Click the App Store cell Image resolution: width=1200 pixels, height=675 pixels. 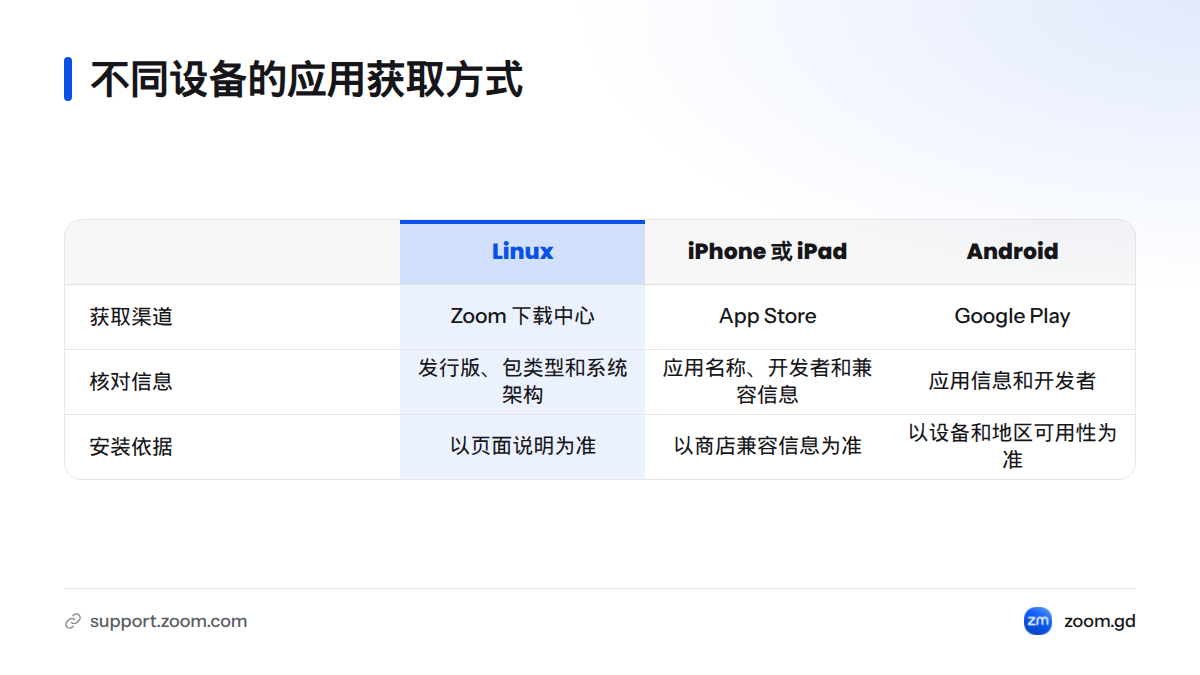coord(767,317)
